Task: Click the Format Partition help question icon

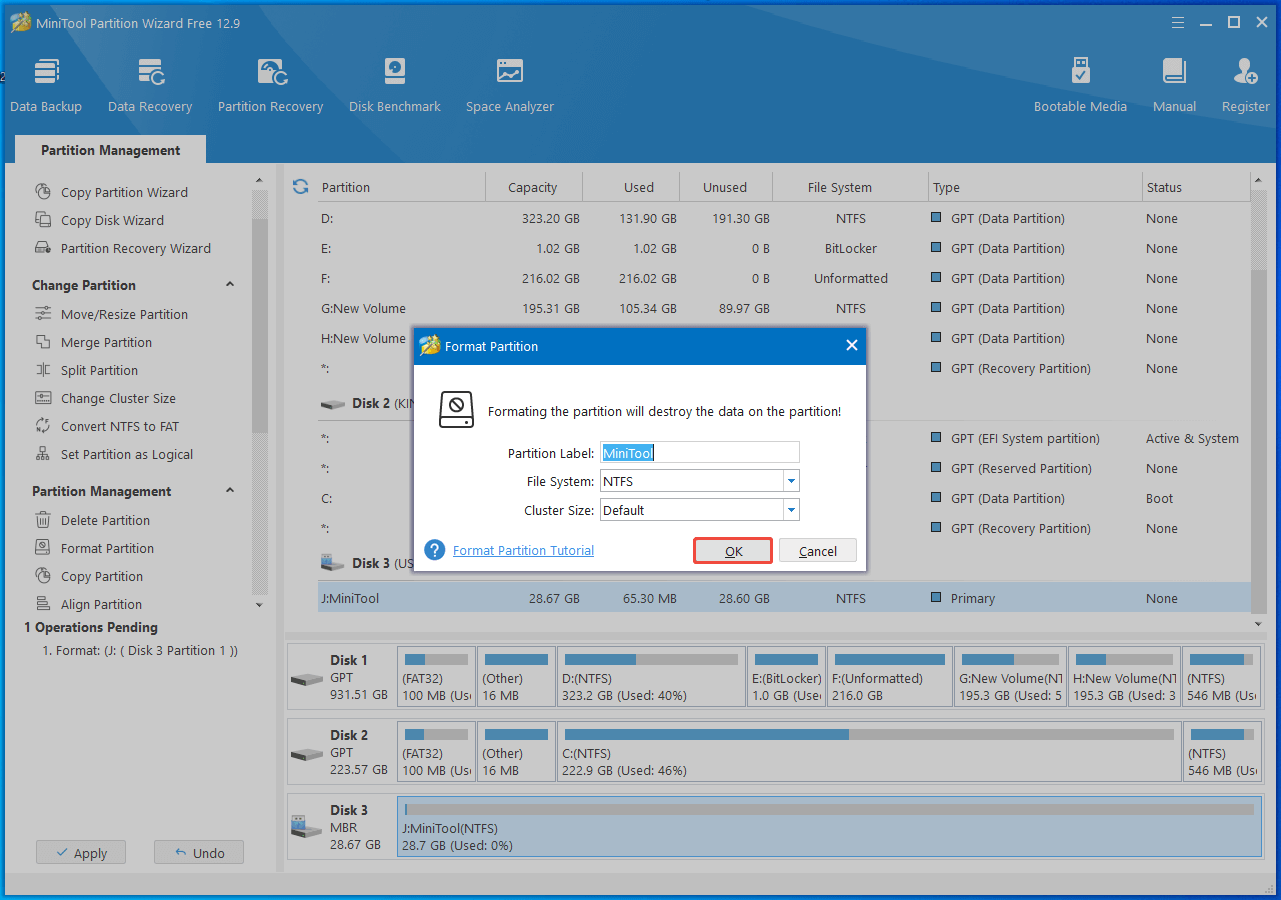Action: coord(434,550)
